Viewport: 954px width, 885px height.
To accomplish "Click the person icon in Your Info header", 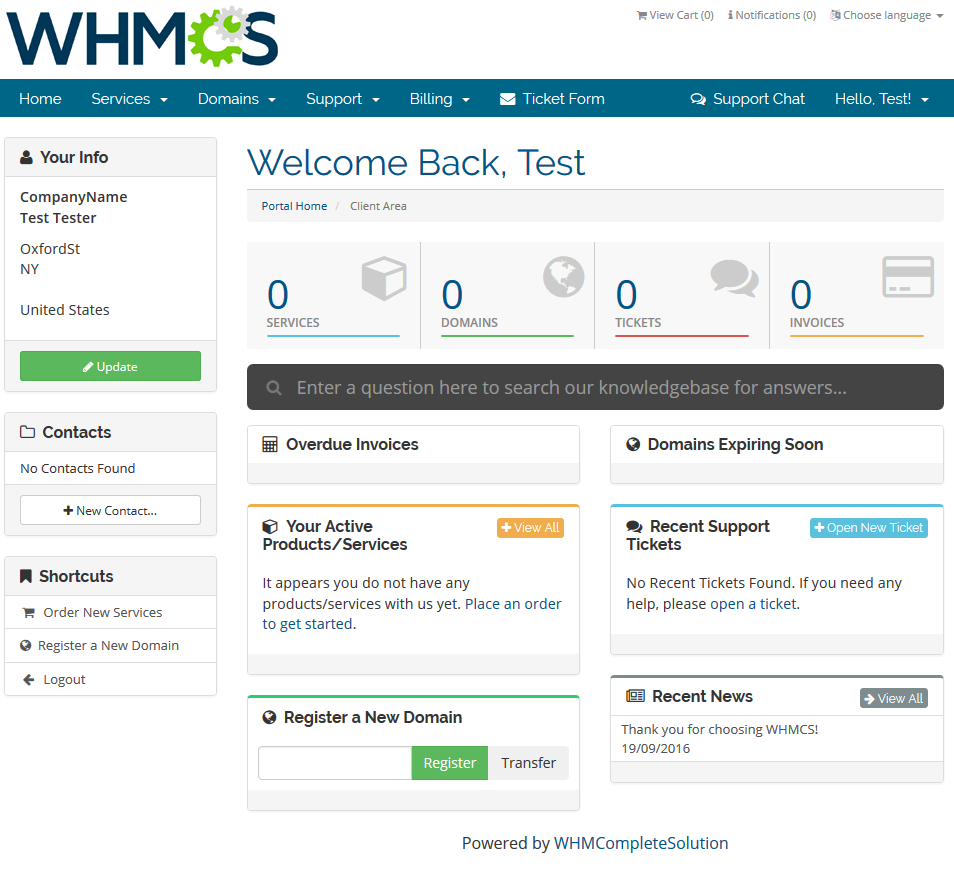I will coord(26,158).
